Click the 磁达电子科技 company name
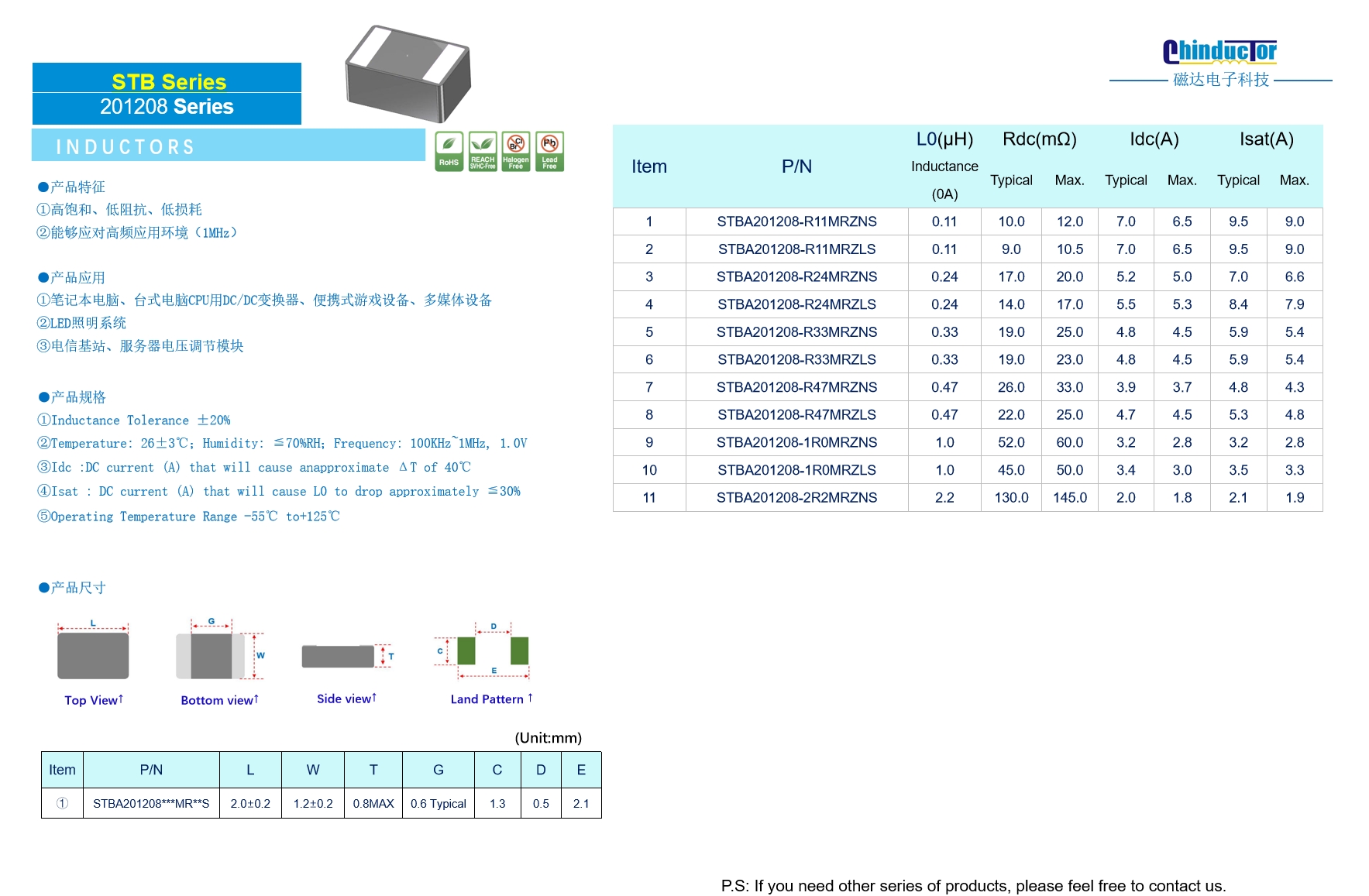The height and width of the screenshot is (896, 1369). point(1221,80)
